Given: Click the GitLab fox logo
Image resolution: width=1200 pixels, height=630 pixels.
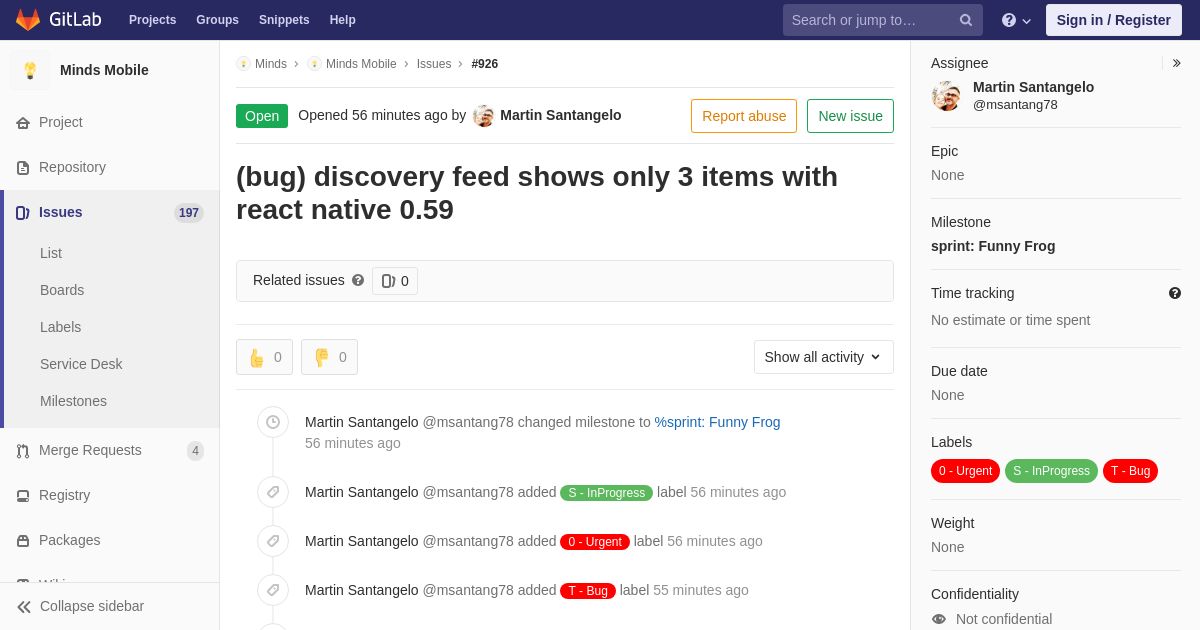Looking at the screenshot, I should click(28, 20).
